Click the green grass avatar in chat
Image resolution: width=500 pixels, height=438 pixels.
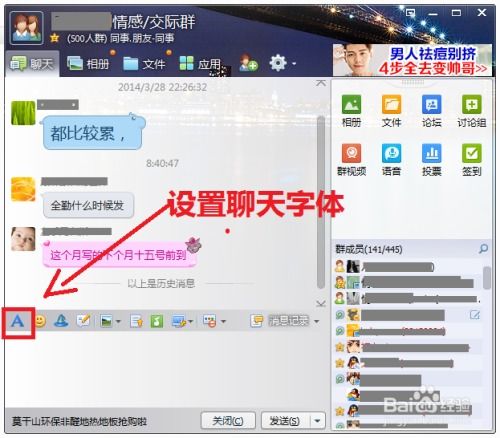pos(23,113)
